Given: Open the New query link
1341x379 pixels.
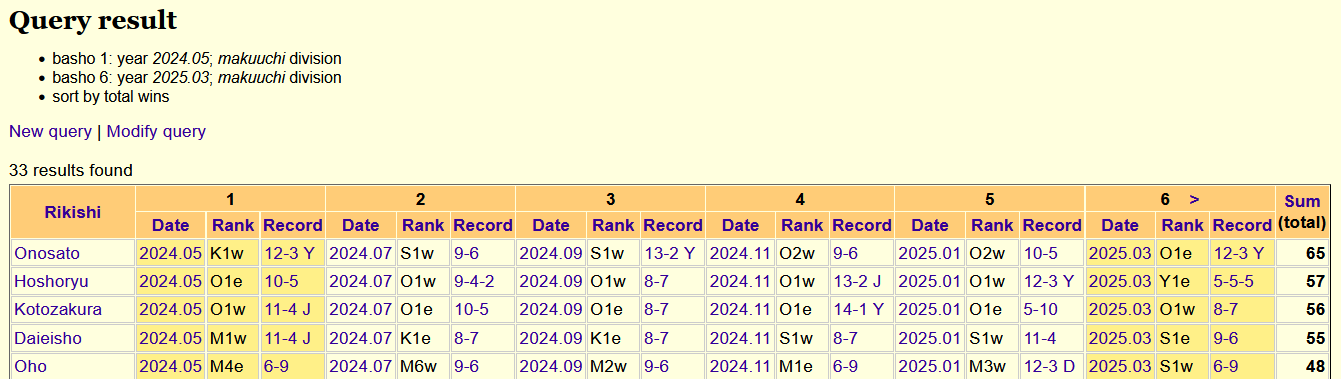Looking at the screenshot, I should point(50,131).
